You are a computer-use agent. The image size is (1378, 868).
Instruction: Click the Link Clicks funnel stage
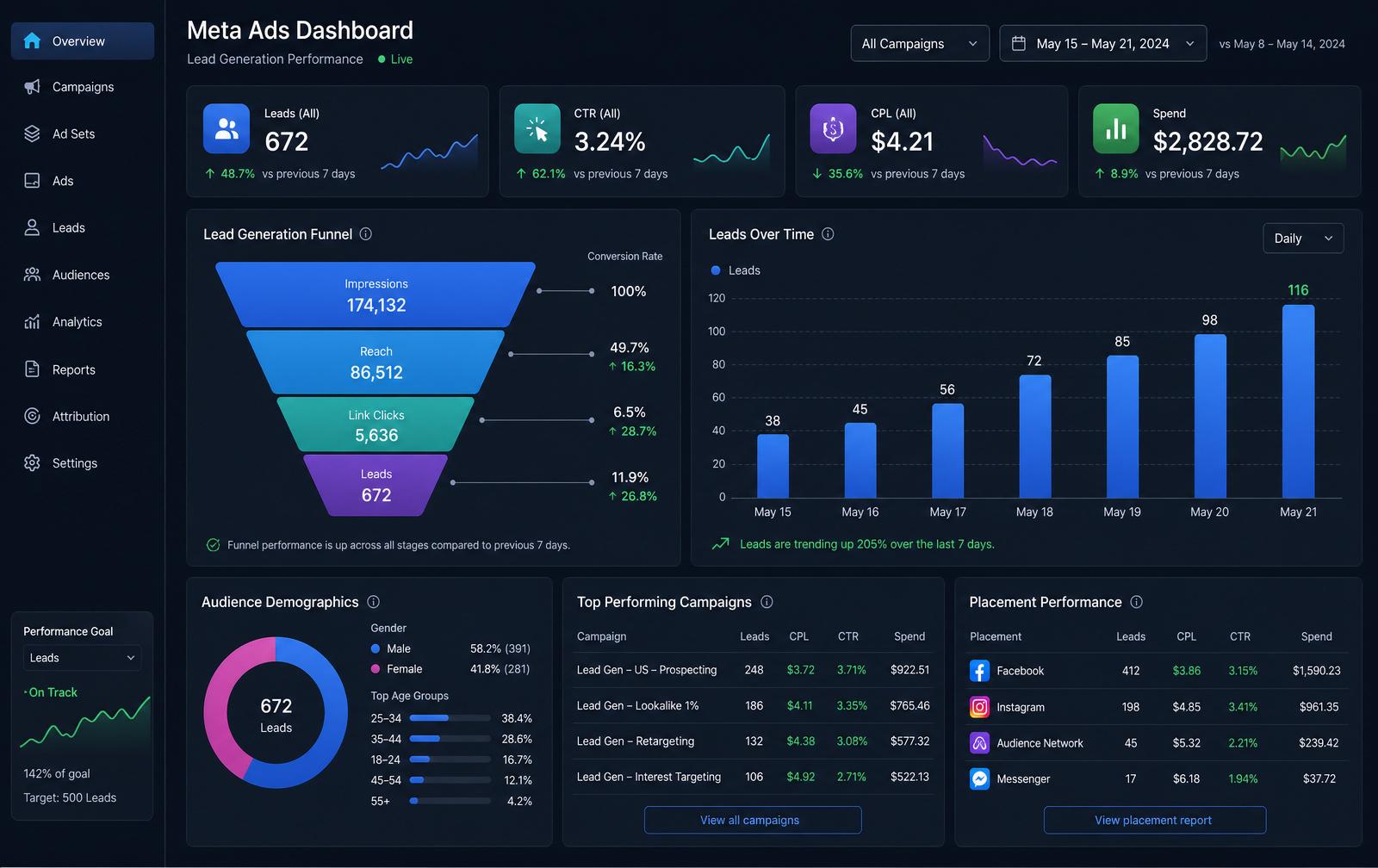(376, 425)
